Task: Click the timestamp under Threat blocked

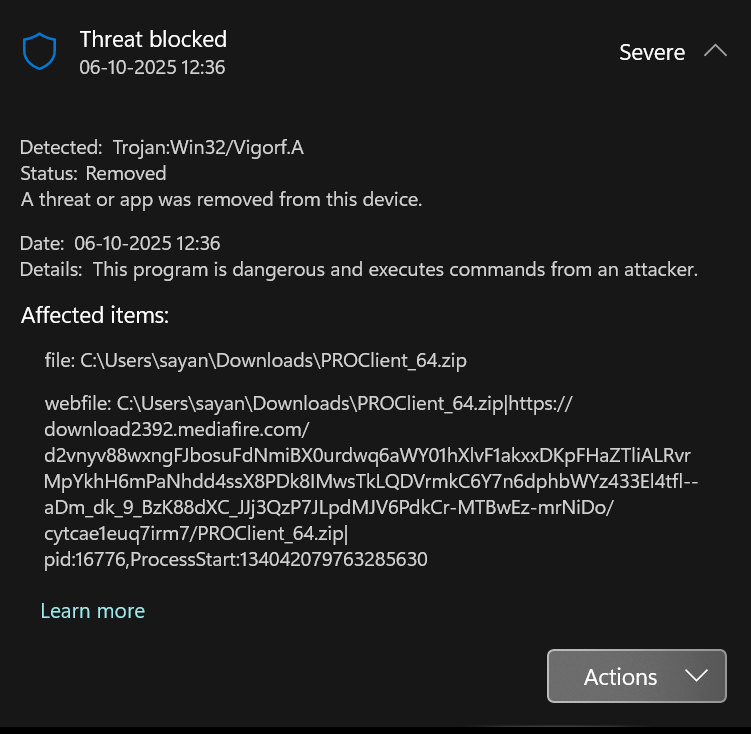Action: pyautogui.click(x=152, y=67)
